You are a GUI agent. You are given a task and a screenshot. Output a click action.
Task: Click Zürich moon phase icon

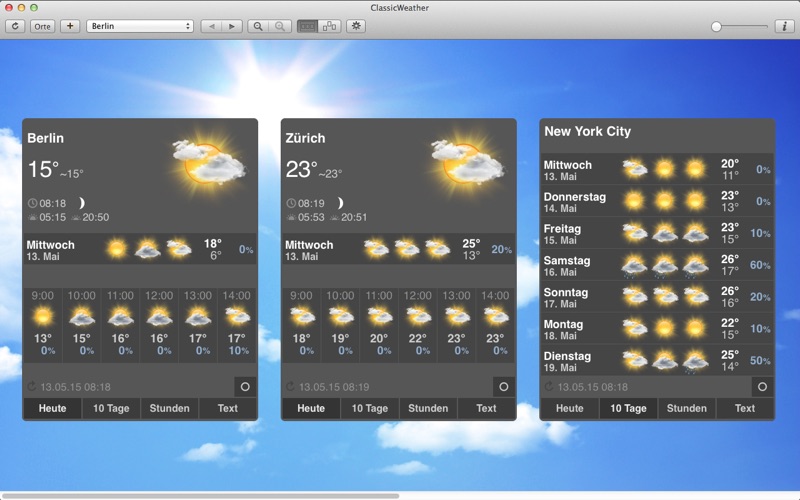(x=340, y=203)
